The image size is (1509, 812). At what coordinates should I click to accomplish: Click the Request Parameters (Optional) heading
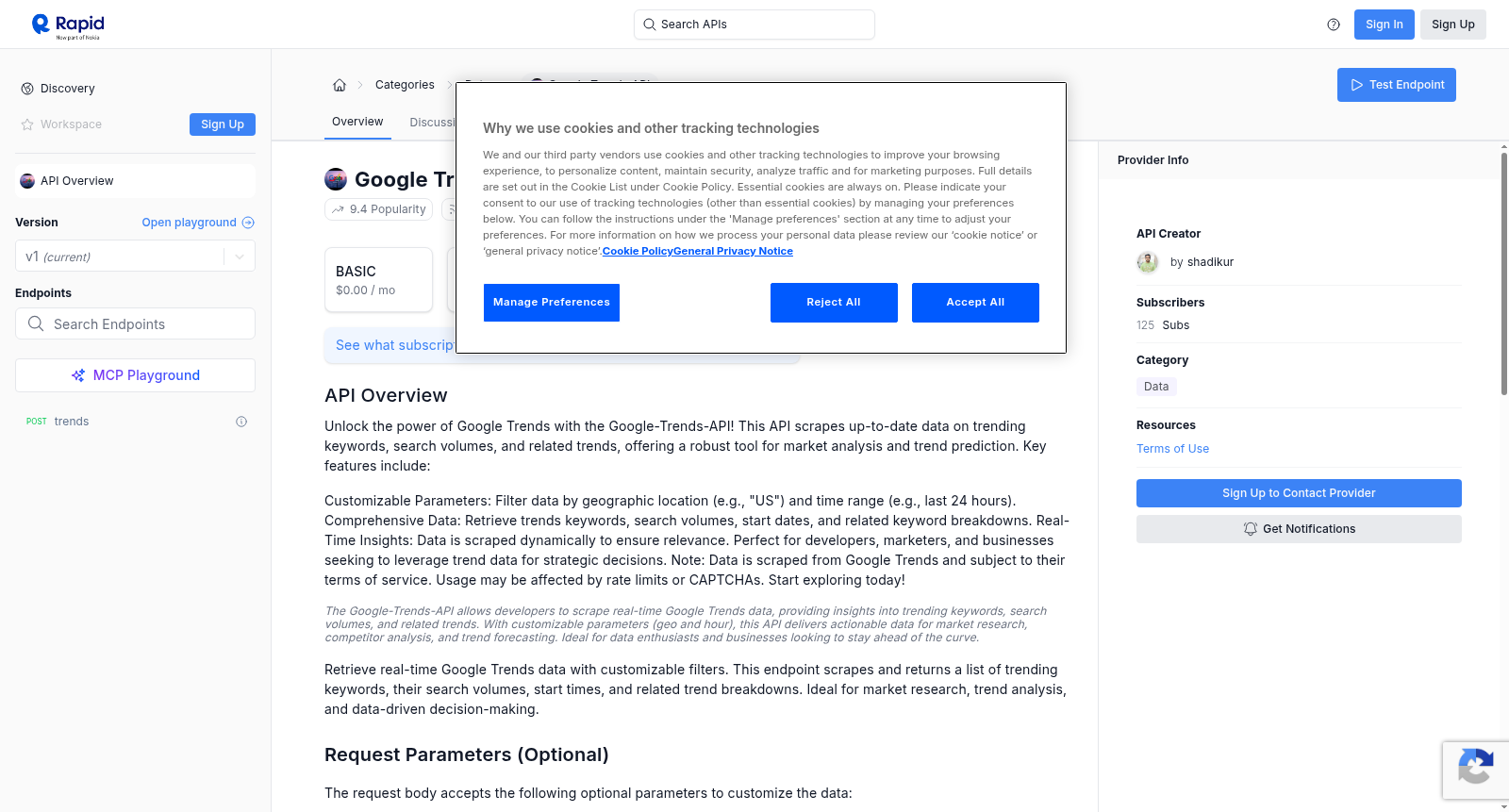point(467,755)
